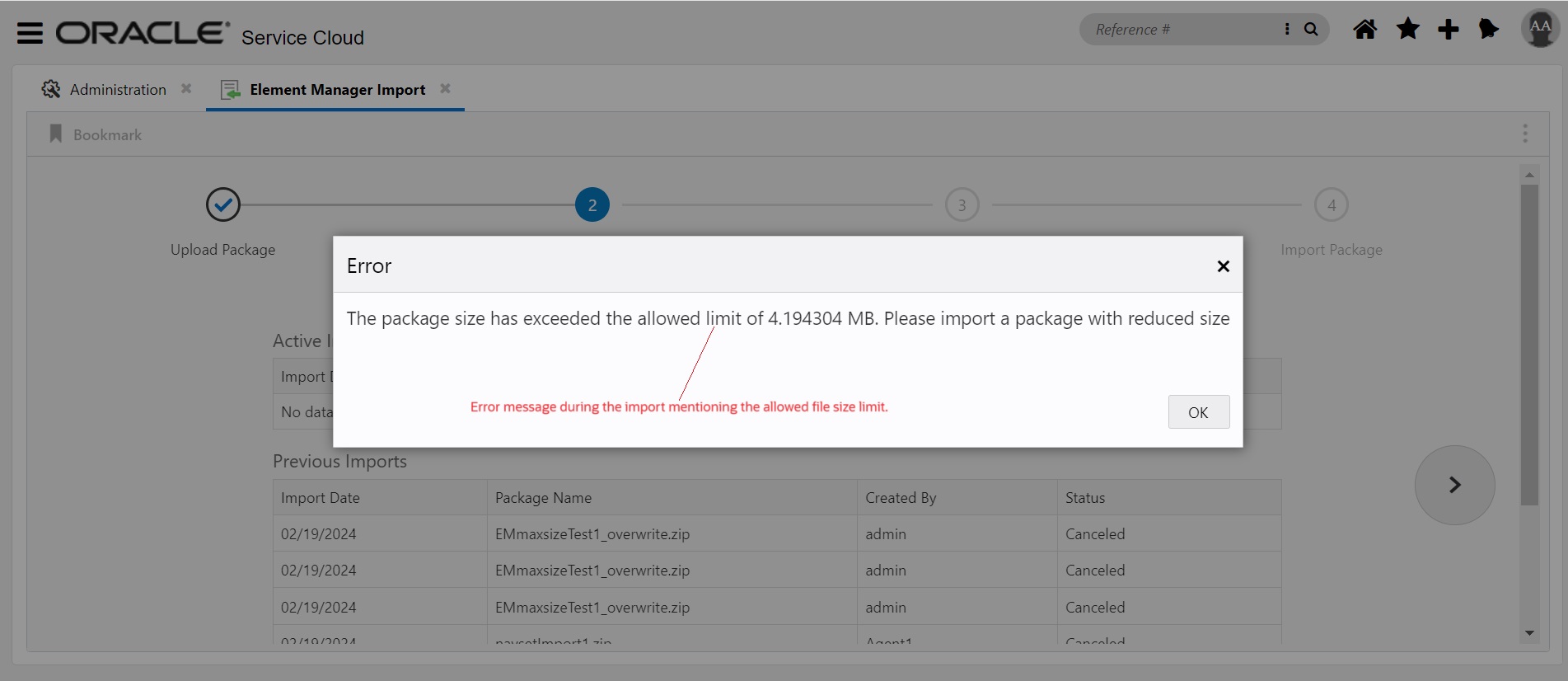Select the Element Manager Import tab
This screenshot has height=681, width=1568.
click(338, 89)
